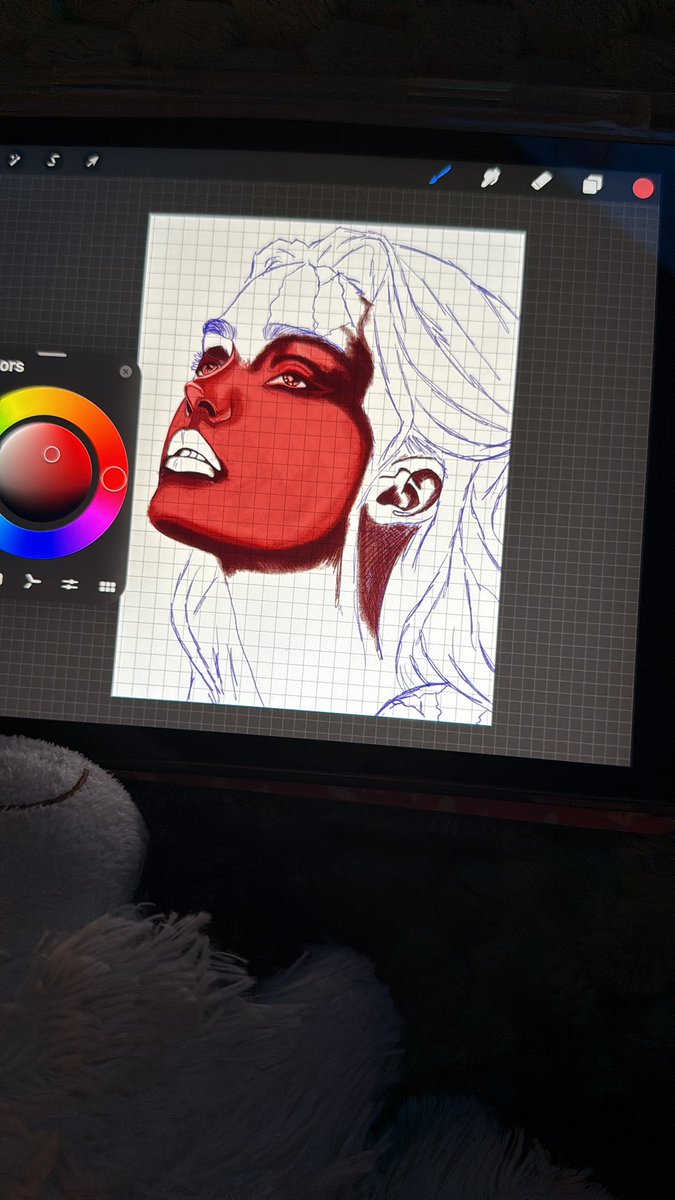Open the Adjustments magic wand tool
The width and height of the screenshot is (675, 1200).
[x=15, y=158]
